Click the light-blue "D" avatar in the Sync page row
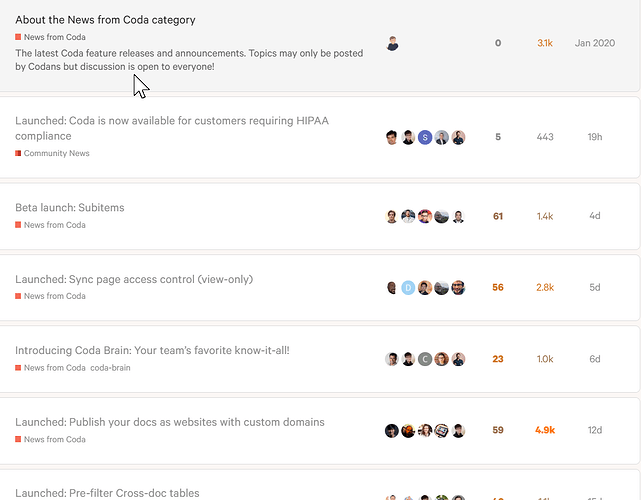 (408, 288)
